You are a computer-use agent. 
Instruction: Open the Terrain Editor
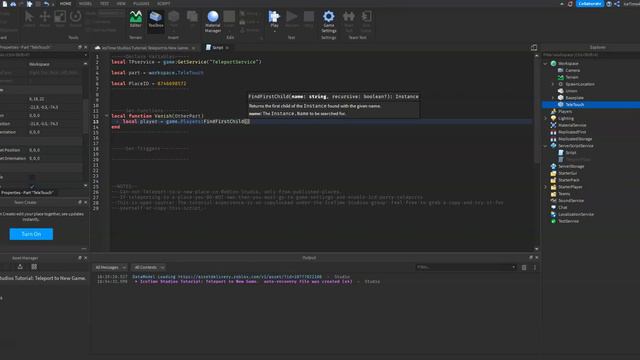coord(136,19)
